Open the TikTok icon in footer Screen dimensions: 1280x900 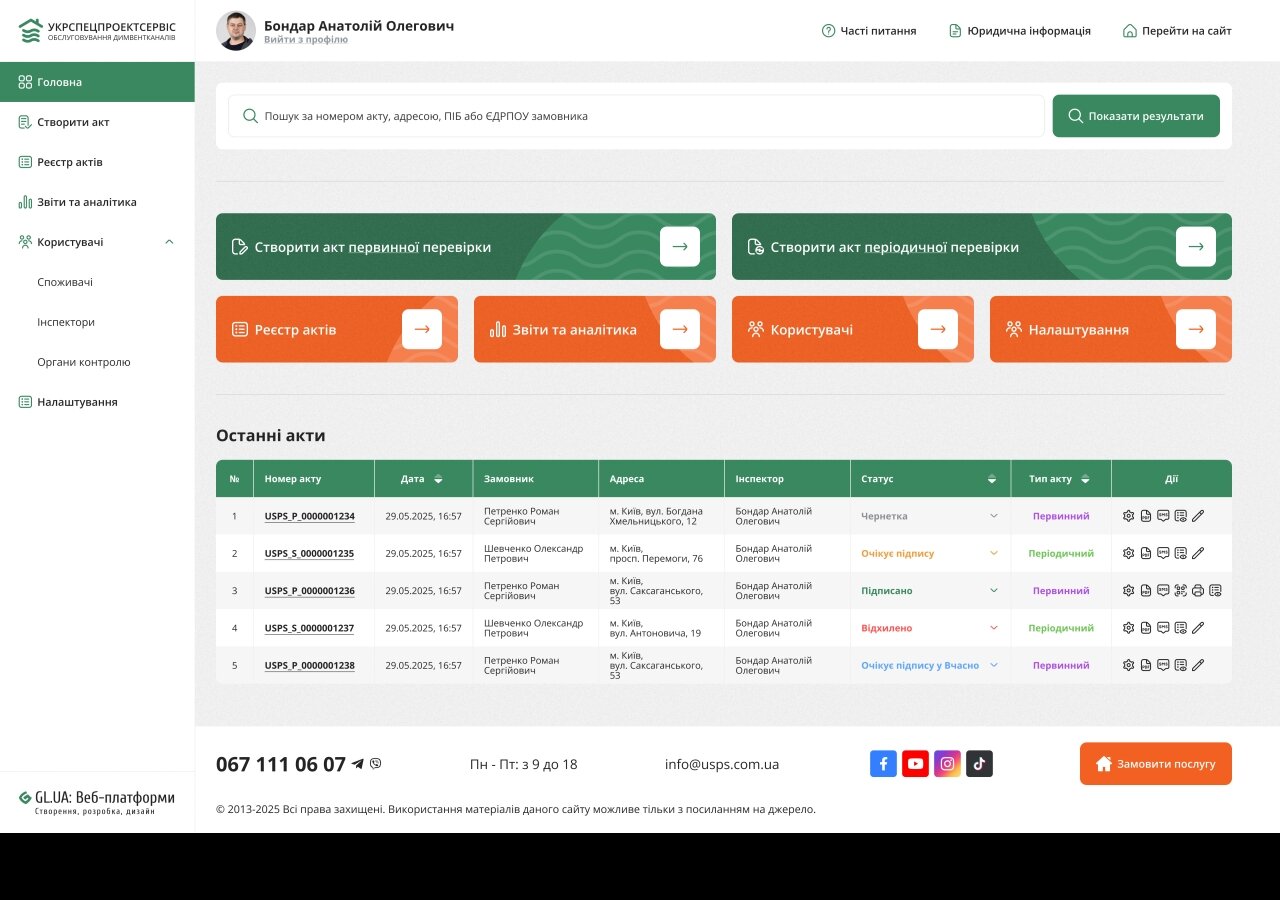[979, 764]
